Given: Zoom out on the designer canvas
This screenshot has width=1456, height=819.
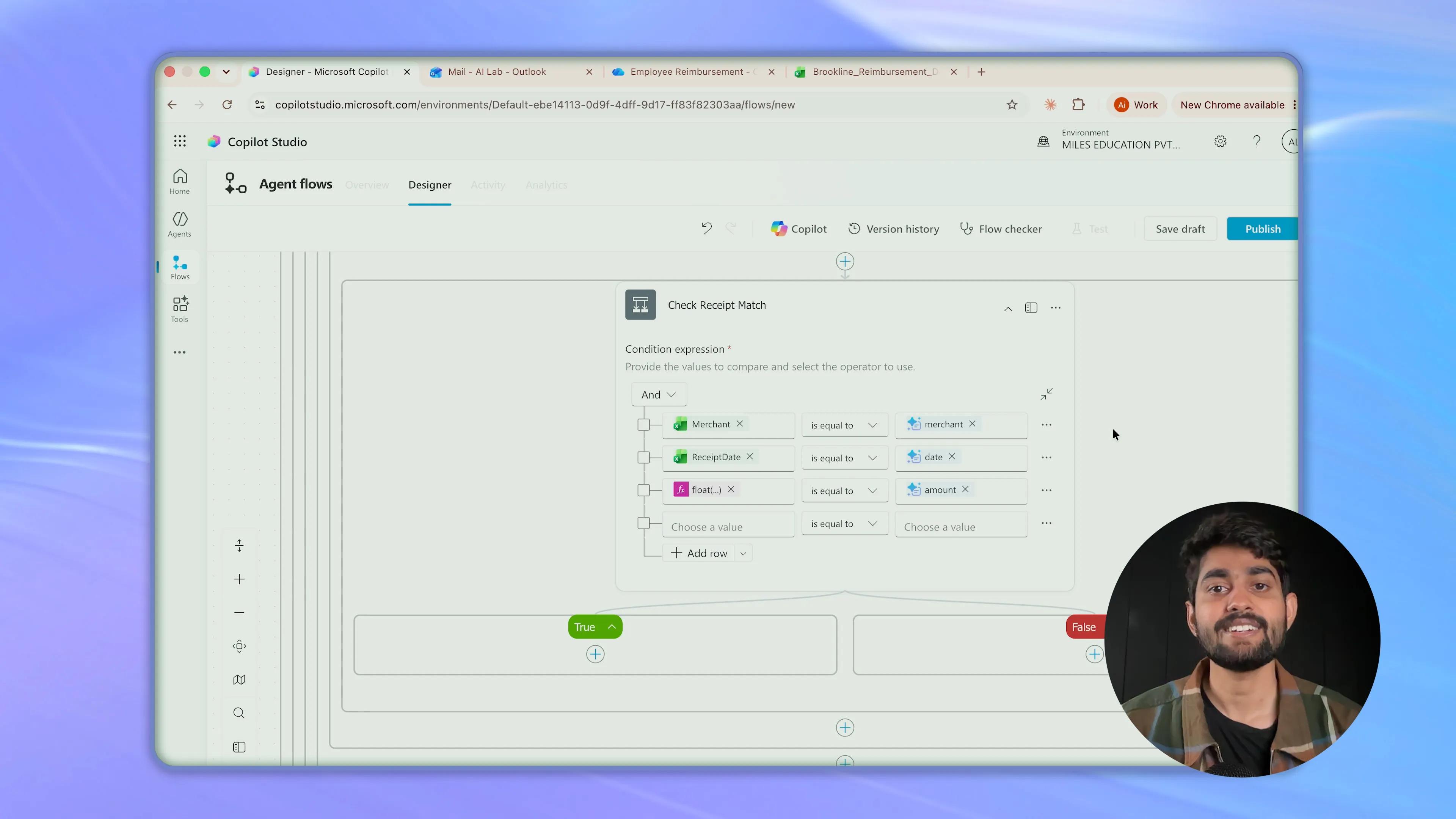Looking at the screenshot, I should [239, 612].
